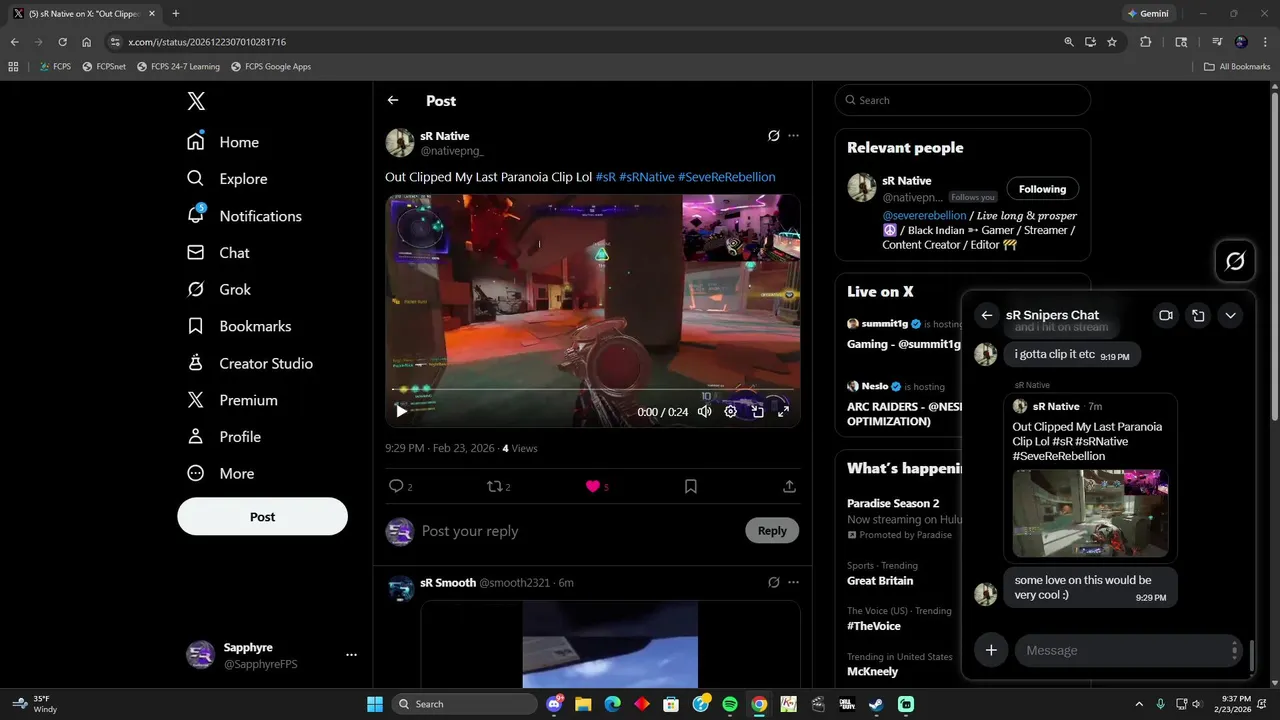Click the chat panel scrollbar

(1251, 655)
